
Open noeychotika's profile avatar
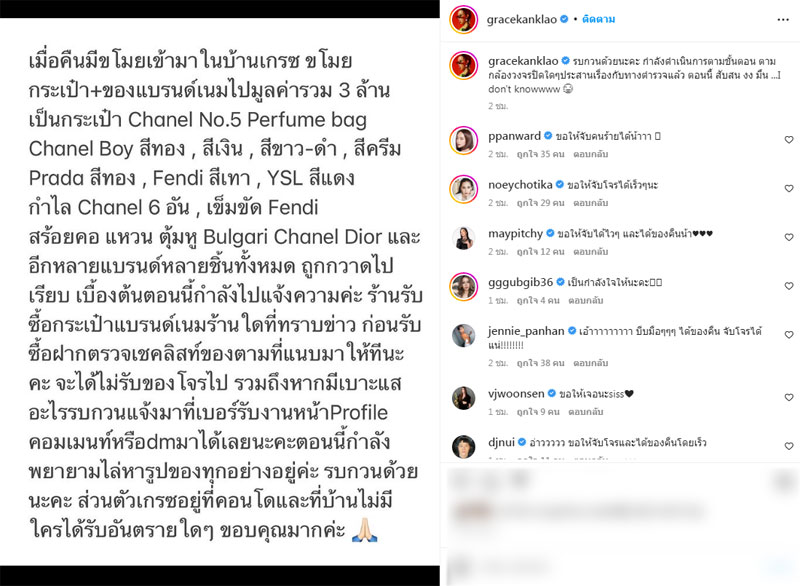pos(463,189)
